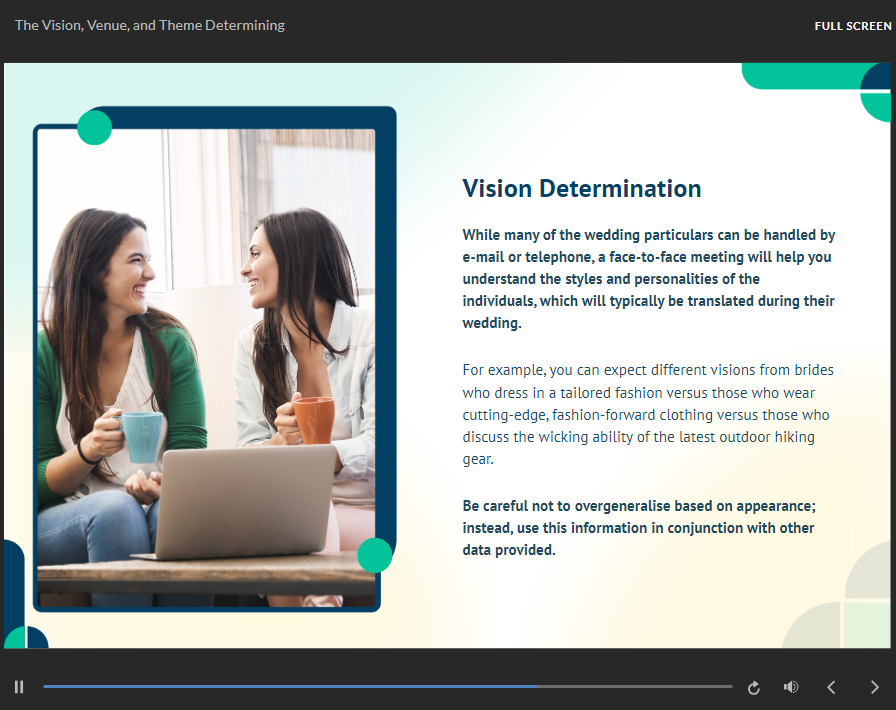Mute the audio volume
This screenshot has height=710, width=896.
point(791,687)
